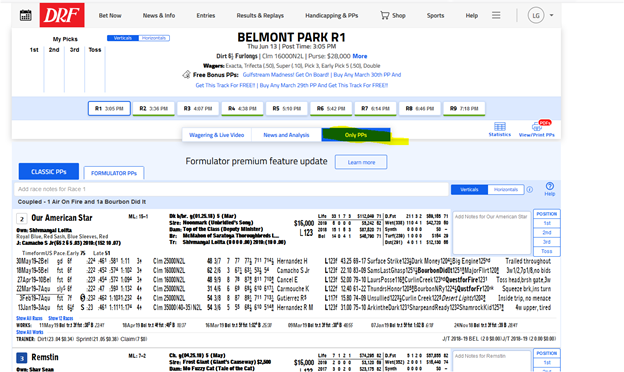Image resolution: width=624 pixels, height=372 pixels.
Task: Select race R5 5:10 PM
Action: (x=287, y=108)
